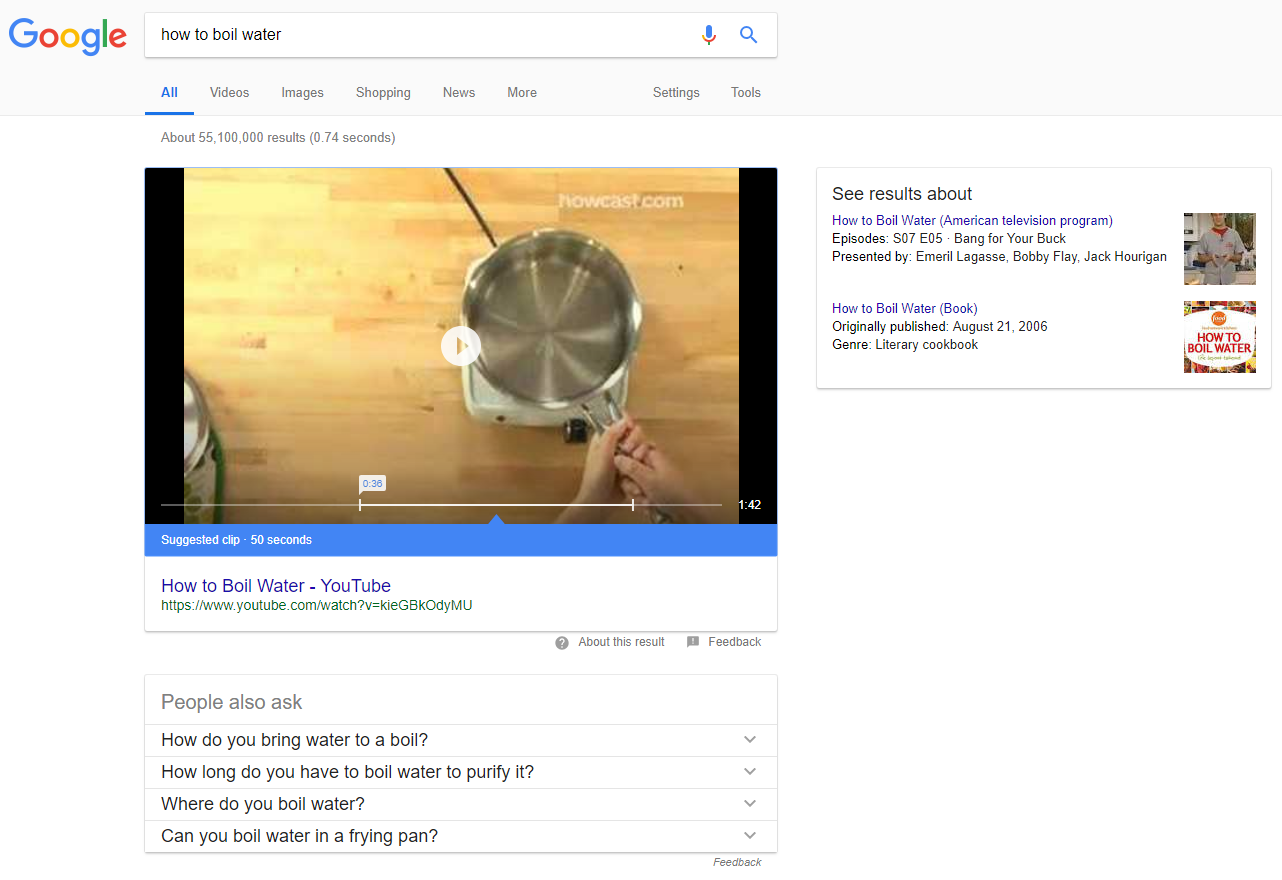
Task: Open the More search categories menu
Action: click(x=521, y=92)
